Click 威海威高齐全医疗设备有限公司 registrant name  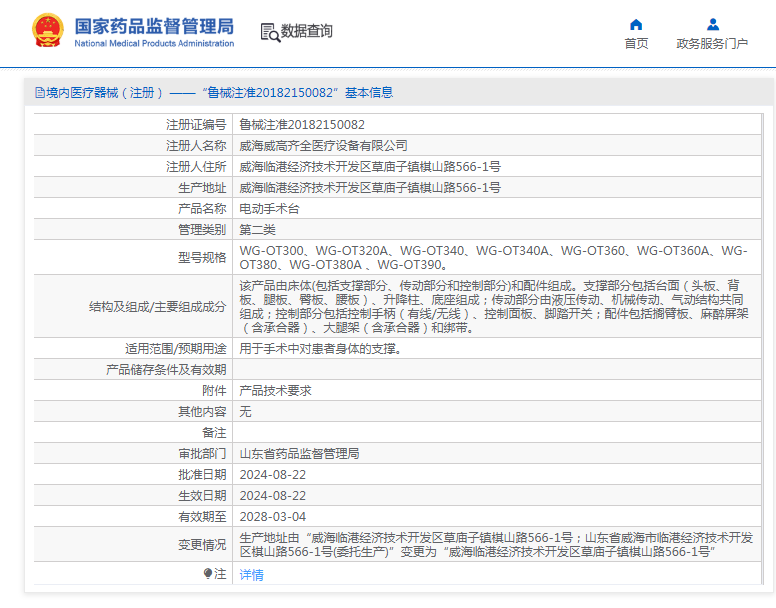coord(323,145)
